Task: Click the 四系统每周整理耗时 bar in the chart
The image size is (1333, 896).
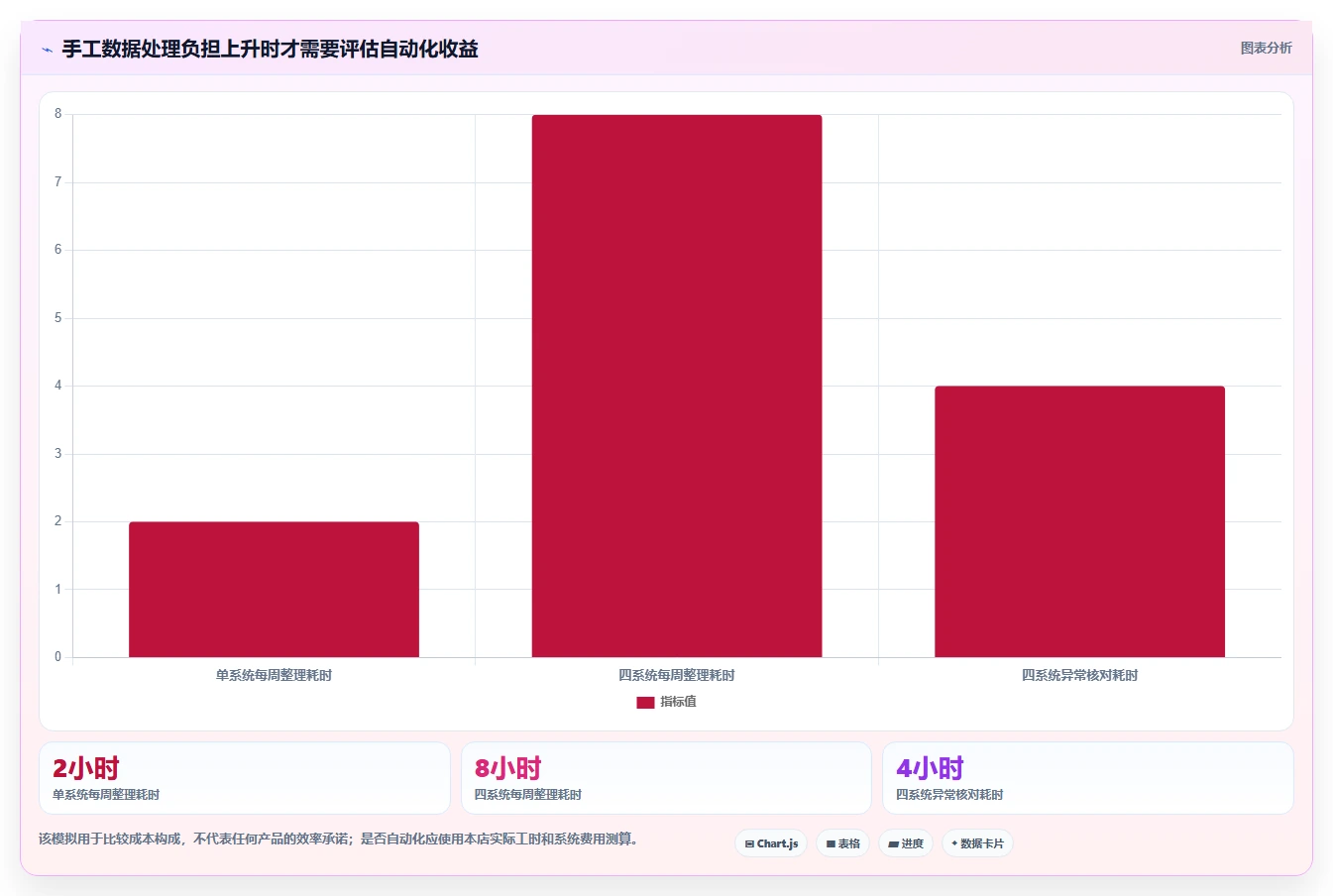Action: coord(677,386)
